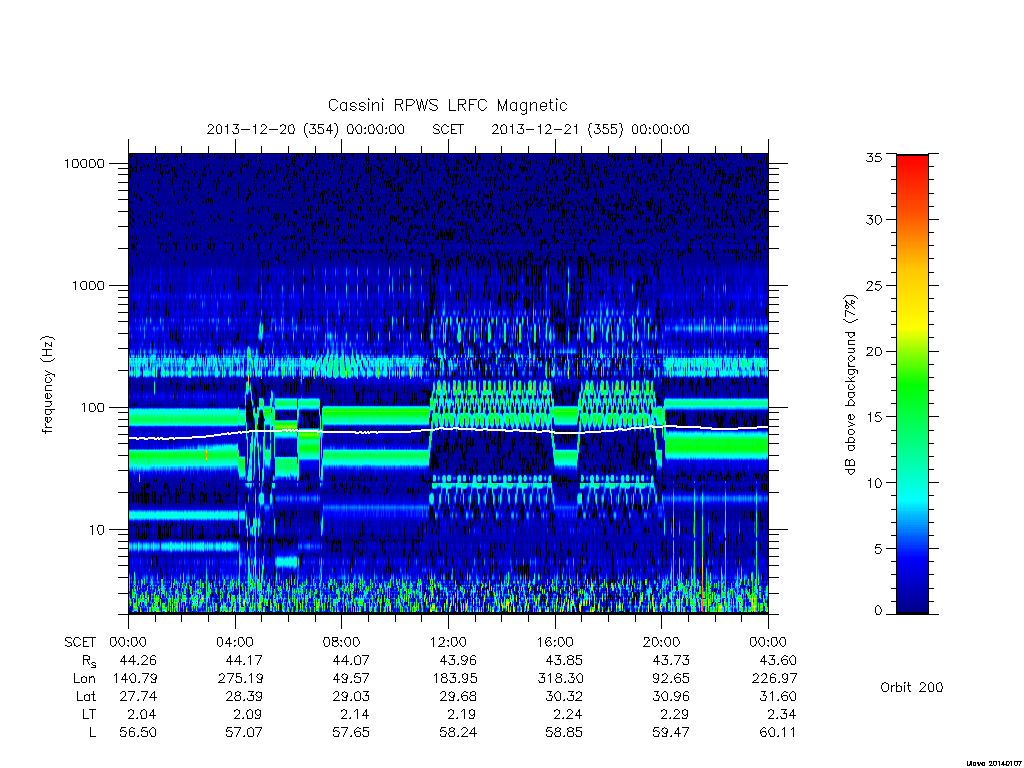The height and width of the screenshot is (768, 1024).
Task: Click the Lon row label
Action: coord(84,679)
